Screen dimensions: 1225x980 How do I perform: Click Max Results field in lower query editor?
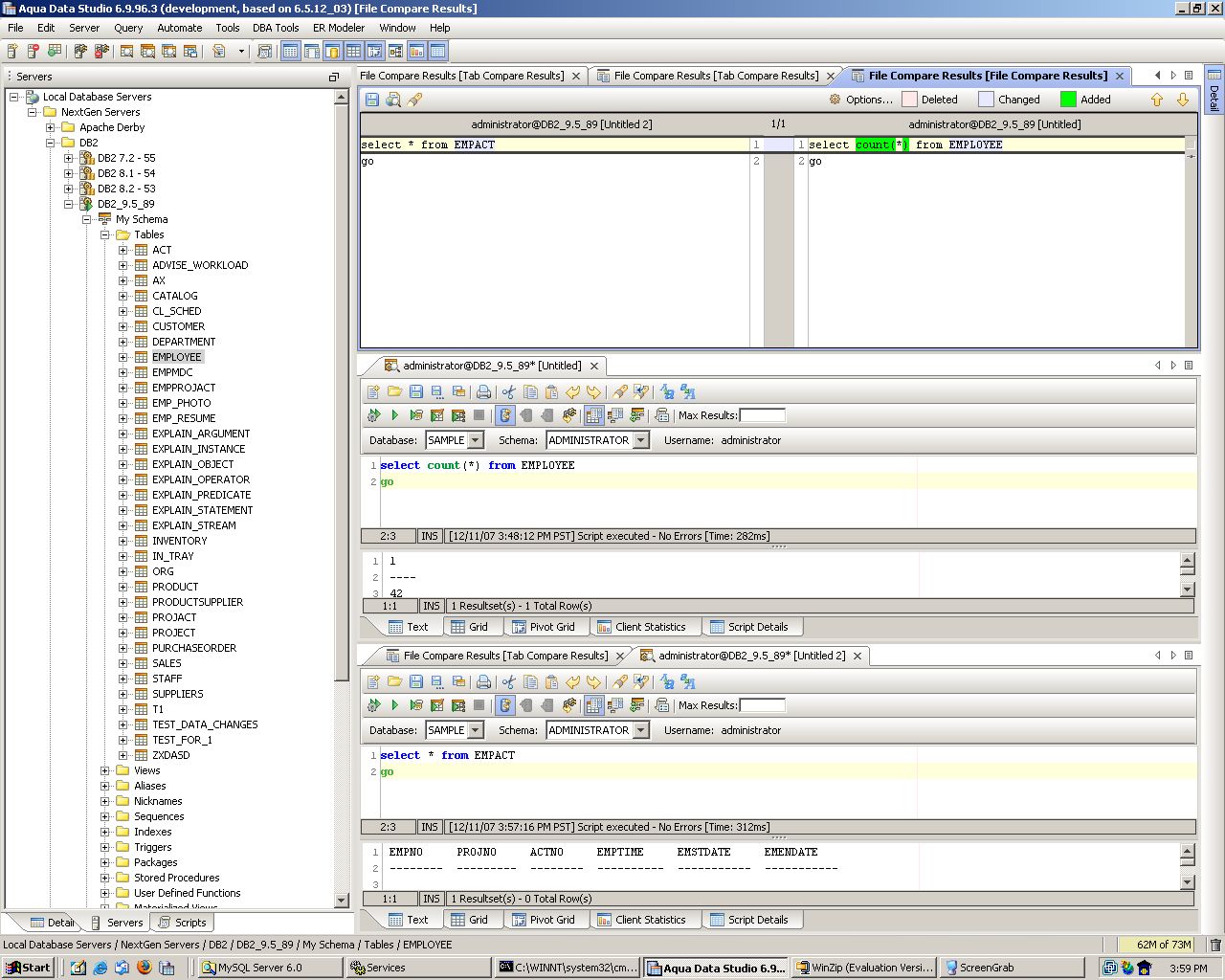tap(763, 705)
